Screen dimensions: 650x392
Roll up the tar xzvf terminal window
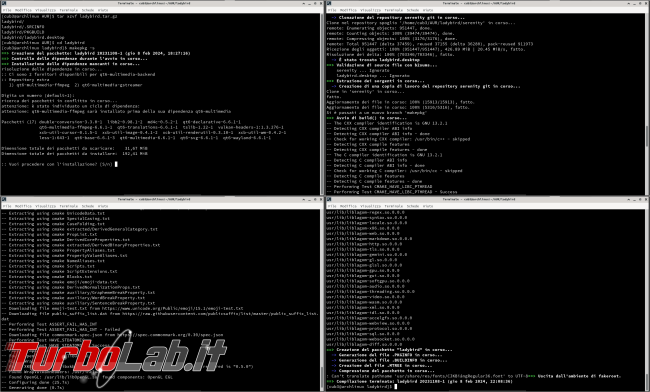click(303, 3)
